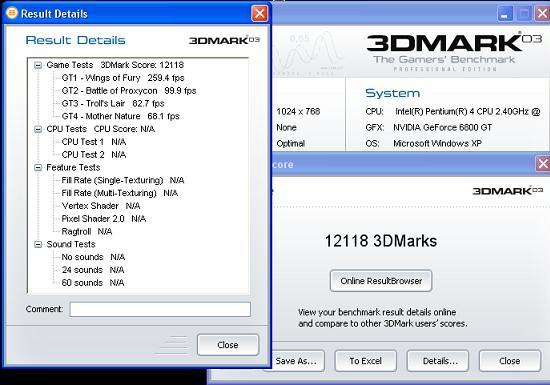The width and height of the screenshot is (550, 385).
Task: Select GT3 - Troll's Lair row
Action: [113, 103]
